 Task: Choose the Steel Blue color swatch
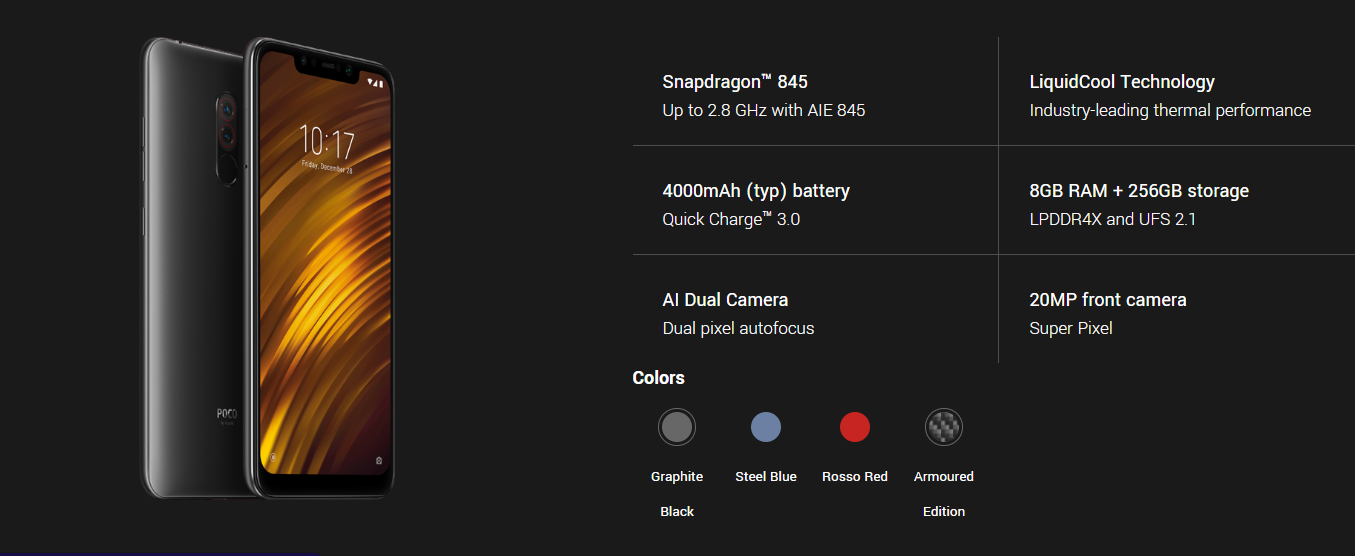click(766, 428)
